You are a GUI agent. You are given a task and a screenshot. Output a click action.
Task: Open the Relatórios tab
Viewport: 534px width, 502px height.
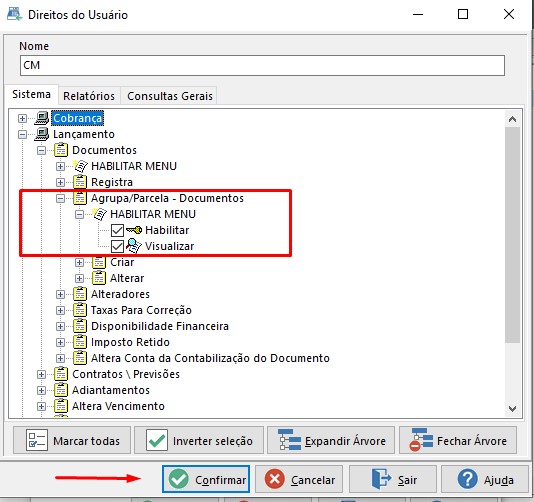click(x=89, y=96)
